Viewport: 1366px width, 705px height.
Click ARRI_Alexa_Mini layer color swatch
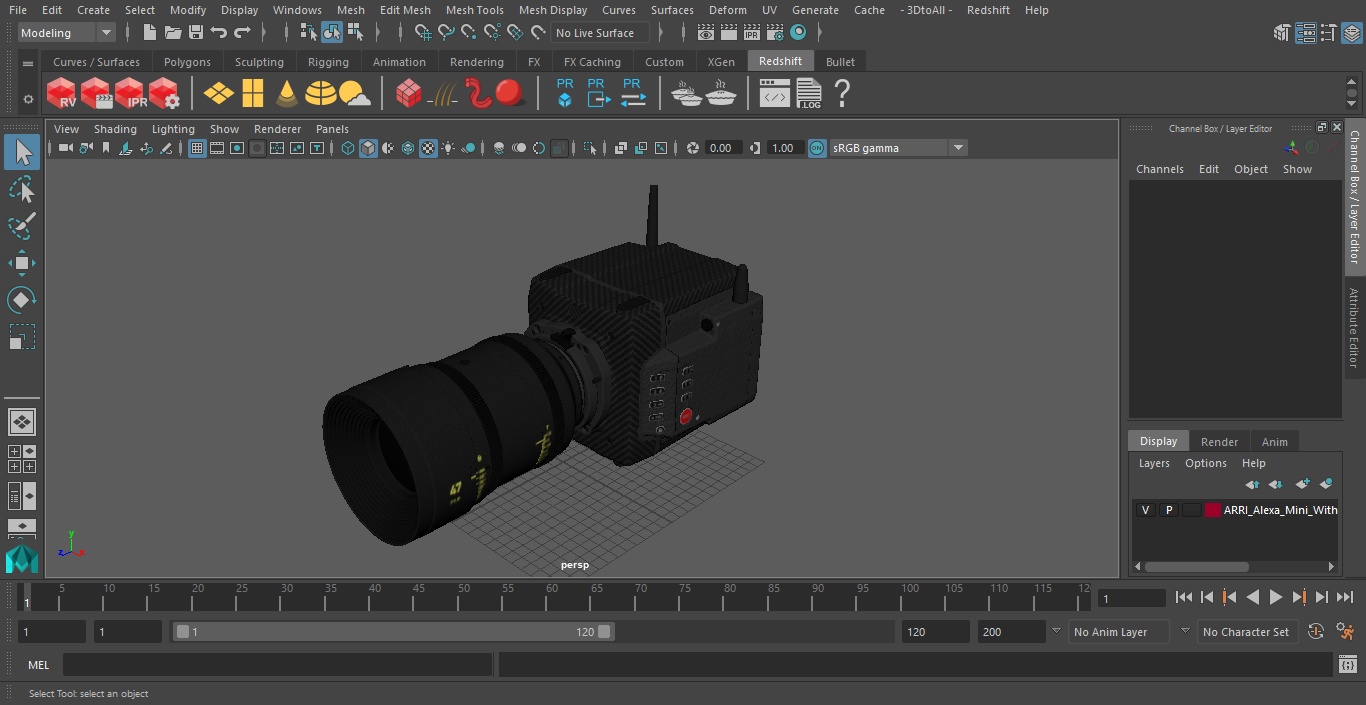[1213, 510]
